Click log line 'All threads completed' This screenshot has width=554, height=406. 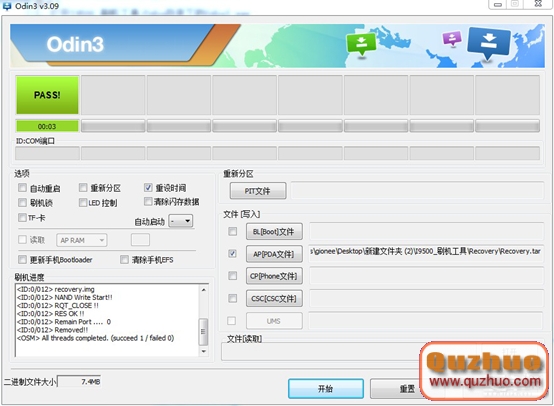pyautogui.click(x=95, y=338)
